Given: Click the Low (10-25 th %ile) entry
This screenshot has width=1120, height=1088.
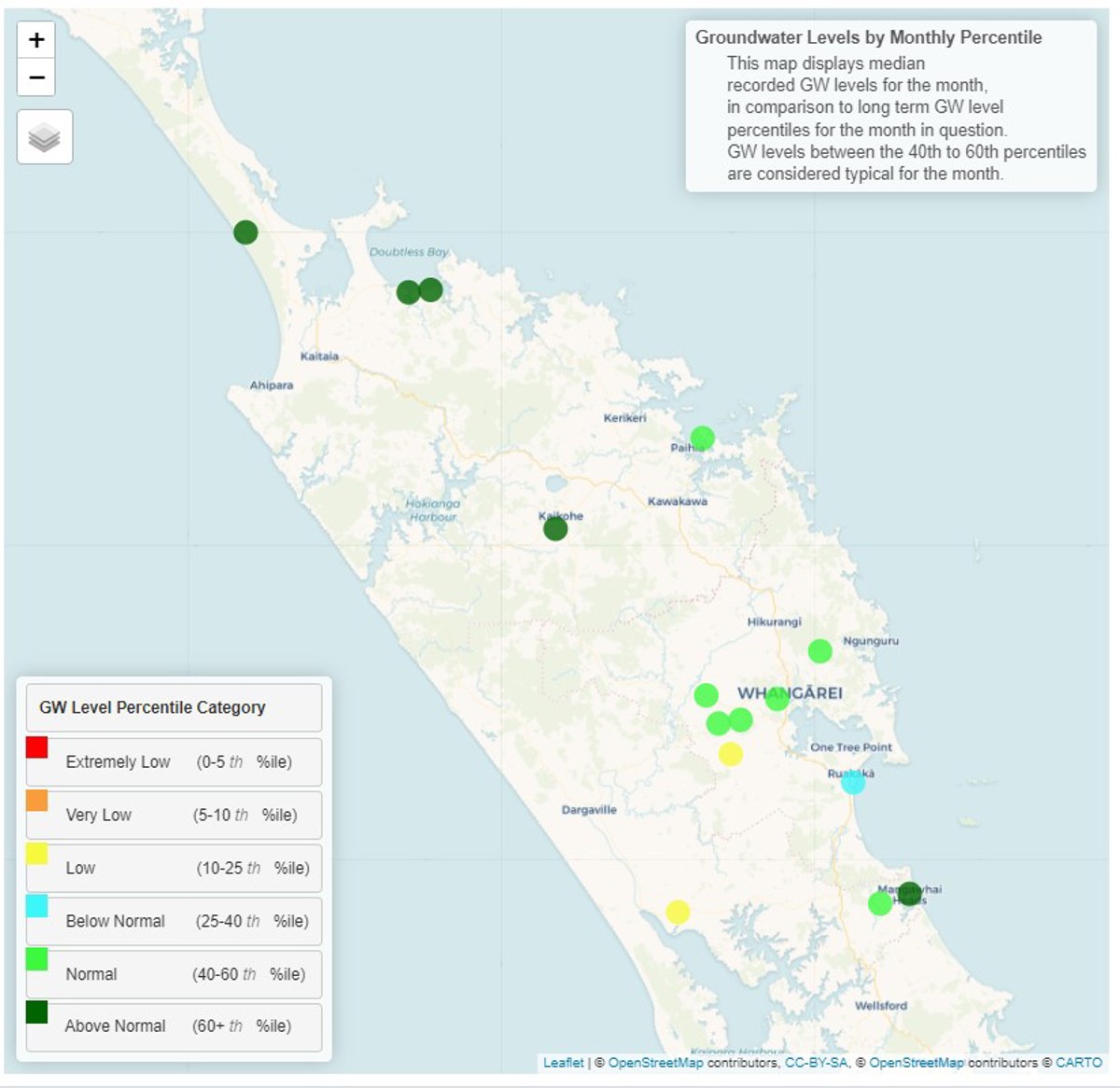Looking at the screenshot, I should [x=174, y=869].
